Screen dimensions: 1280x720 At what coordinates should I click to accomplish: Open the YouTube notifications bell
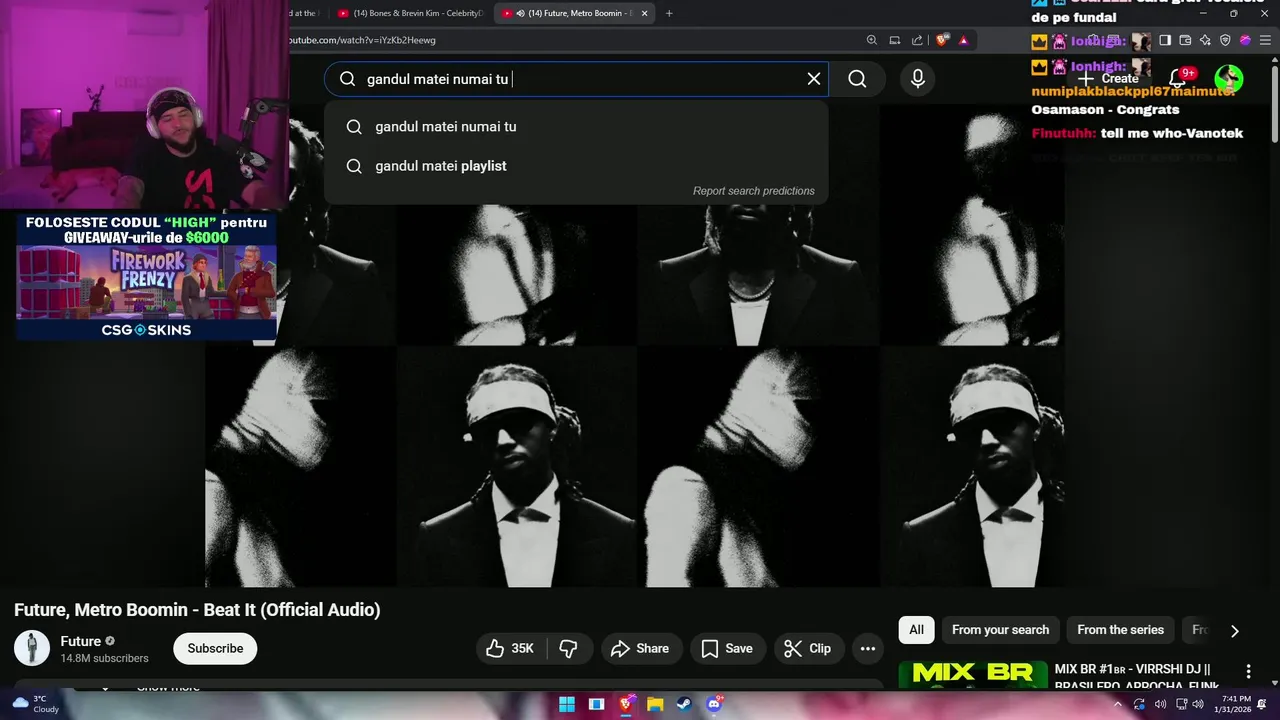click(1178, 78)
